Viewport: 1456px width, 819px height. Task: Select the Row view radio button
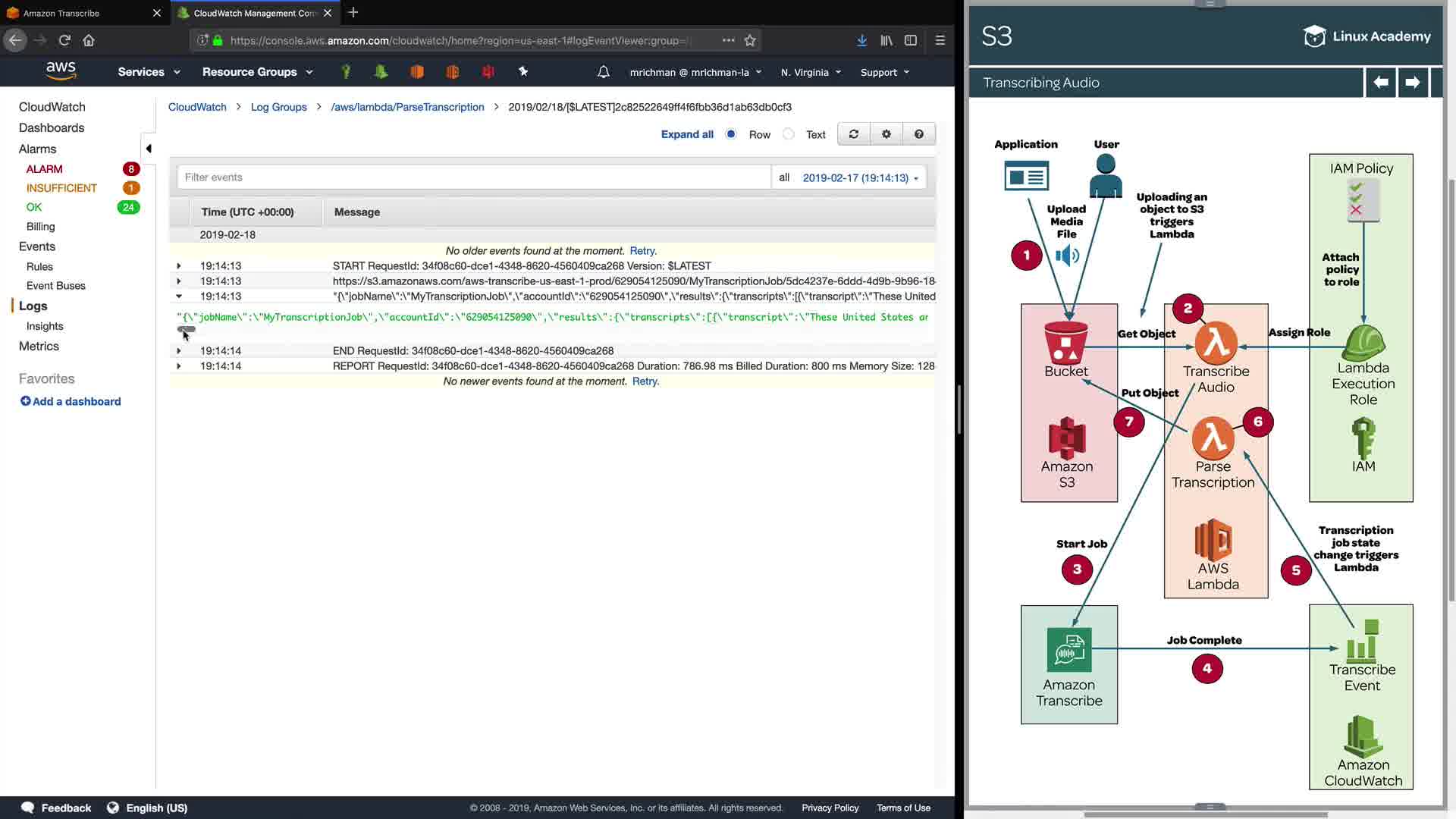(731, 134)
